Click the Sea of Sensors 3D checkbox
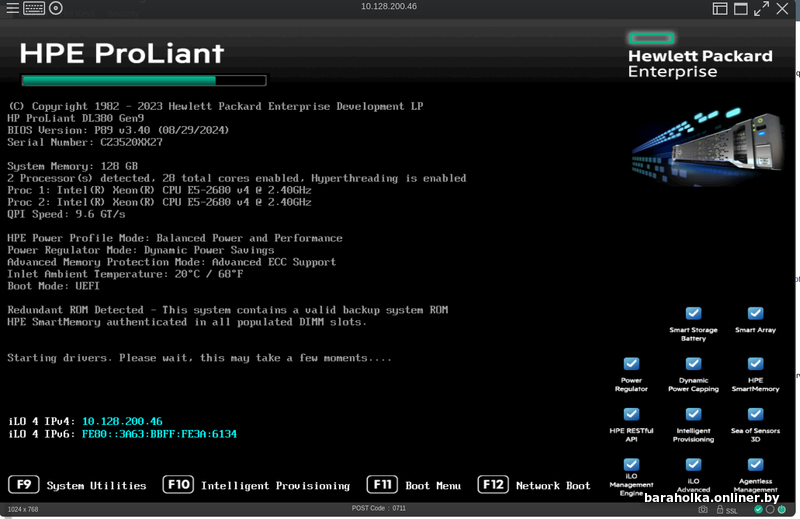 (x=755, y=414)
